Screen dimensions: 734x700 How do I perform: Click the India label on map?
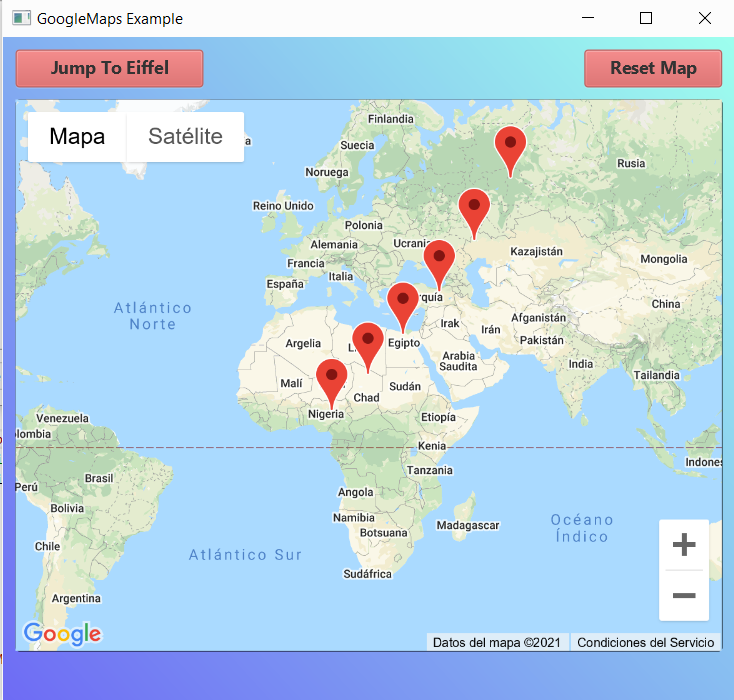click(581, 364)
